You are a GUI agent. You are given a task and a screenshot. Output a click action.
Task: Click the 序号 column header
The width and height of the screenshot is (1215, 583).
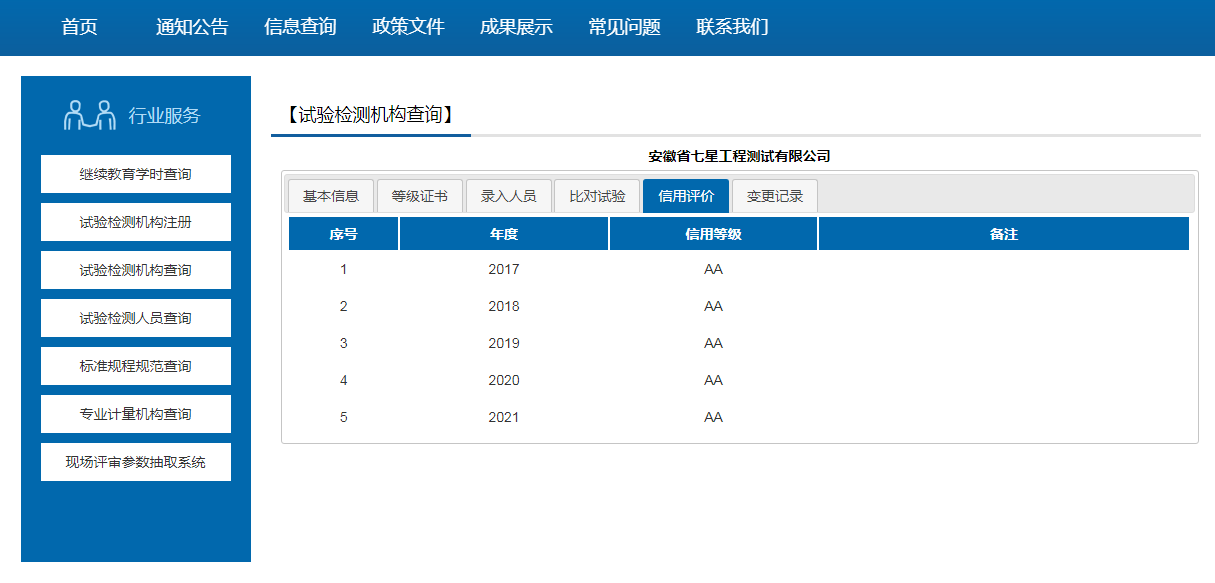tap(343, 234)
